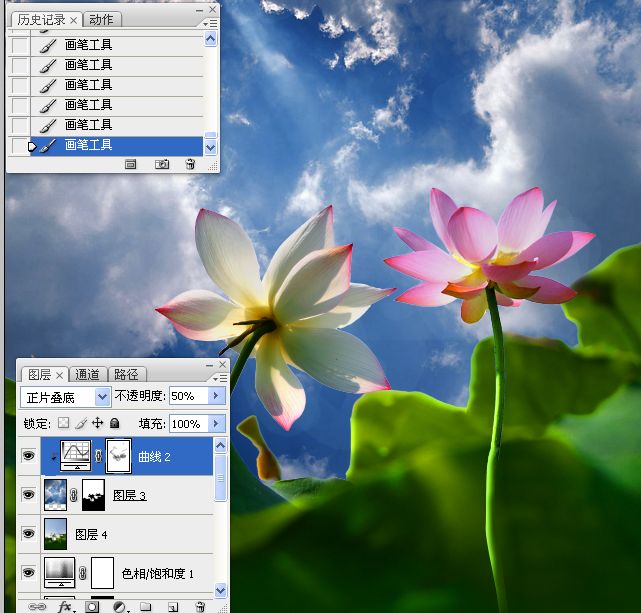Add a layer mask button
Screen dimensions: 641x613
92,607
